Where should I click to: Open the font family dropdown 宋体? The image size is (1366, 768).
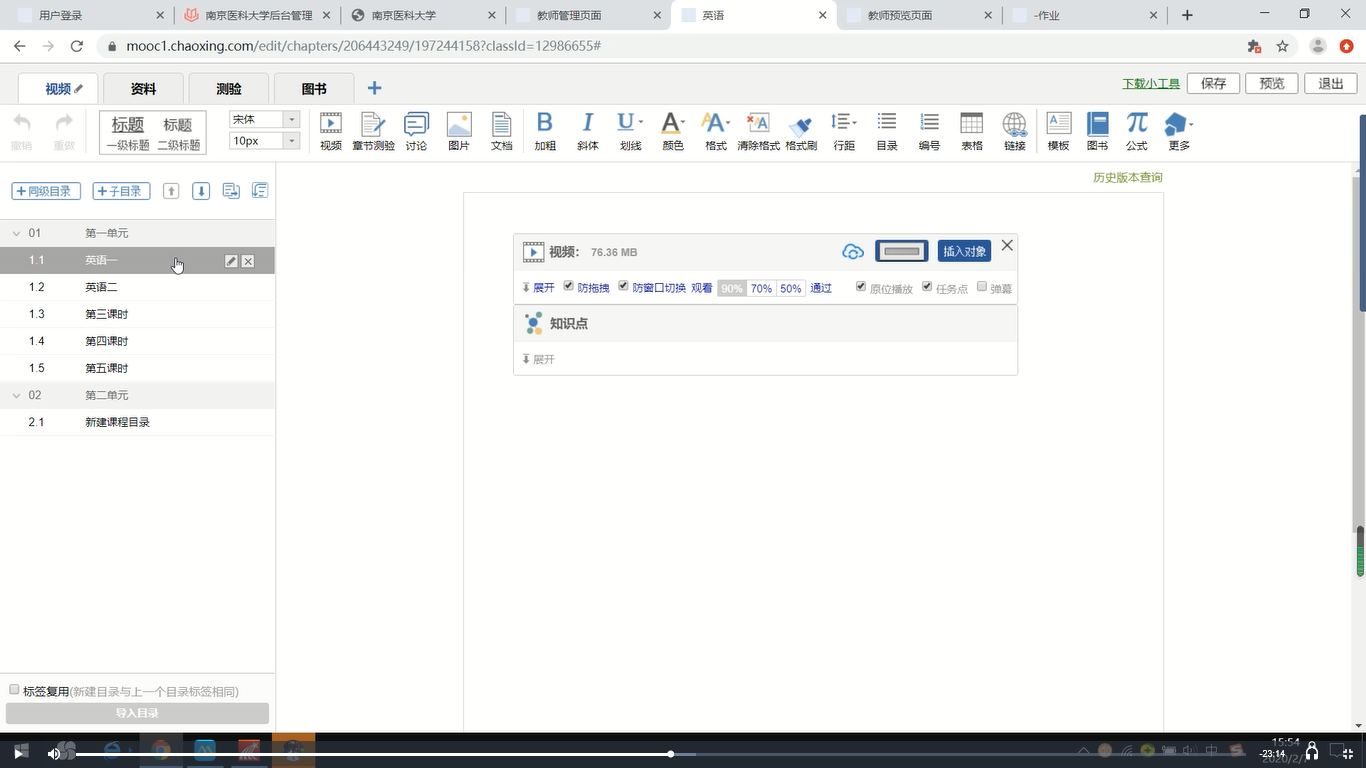tap(264, 119)
